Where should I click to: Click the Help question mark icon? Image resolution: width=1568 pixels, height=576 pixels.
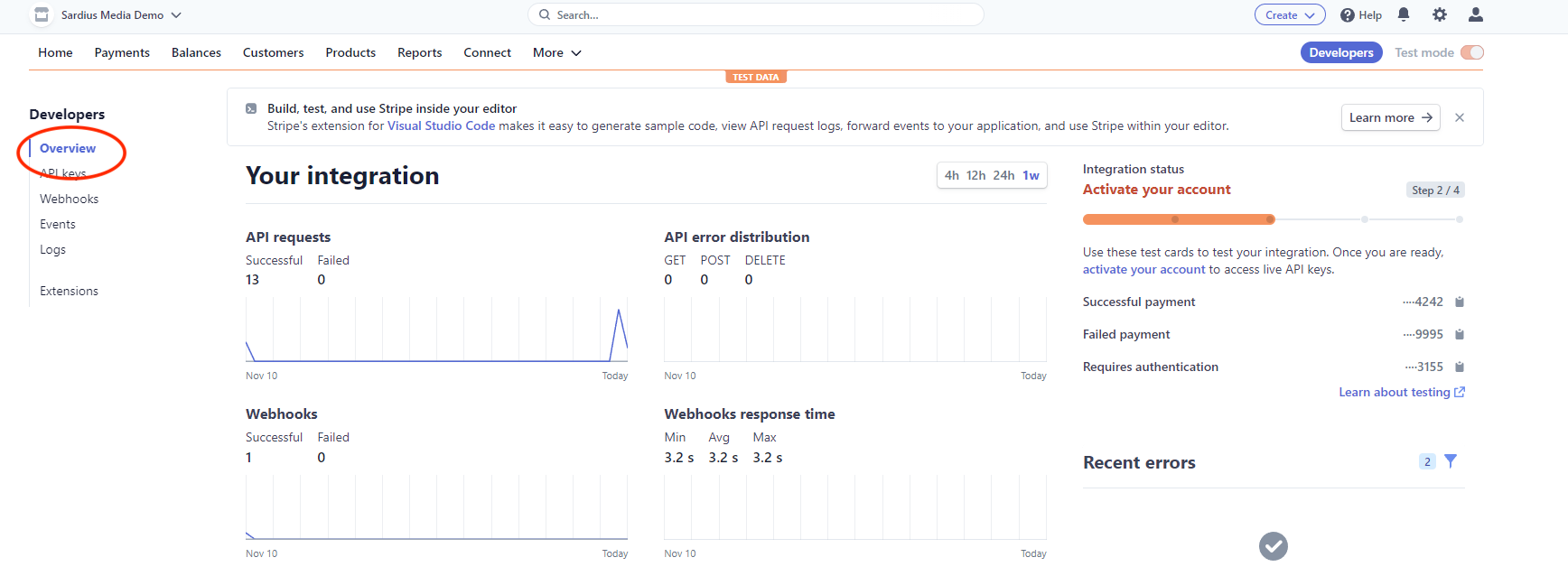click(x=1348, y=15)
